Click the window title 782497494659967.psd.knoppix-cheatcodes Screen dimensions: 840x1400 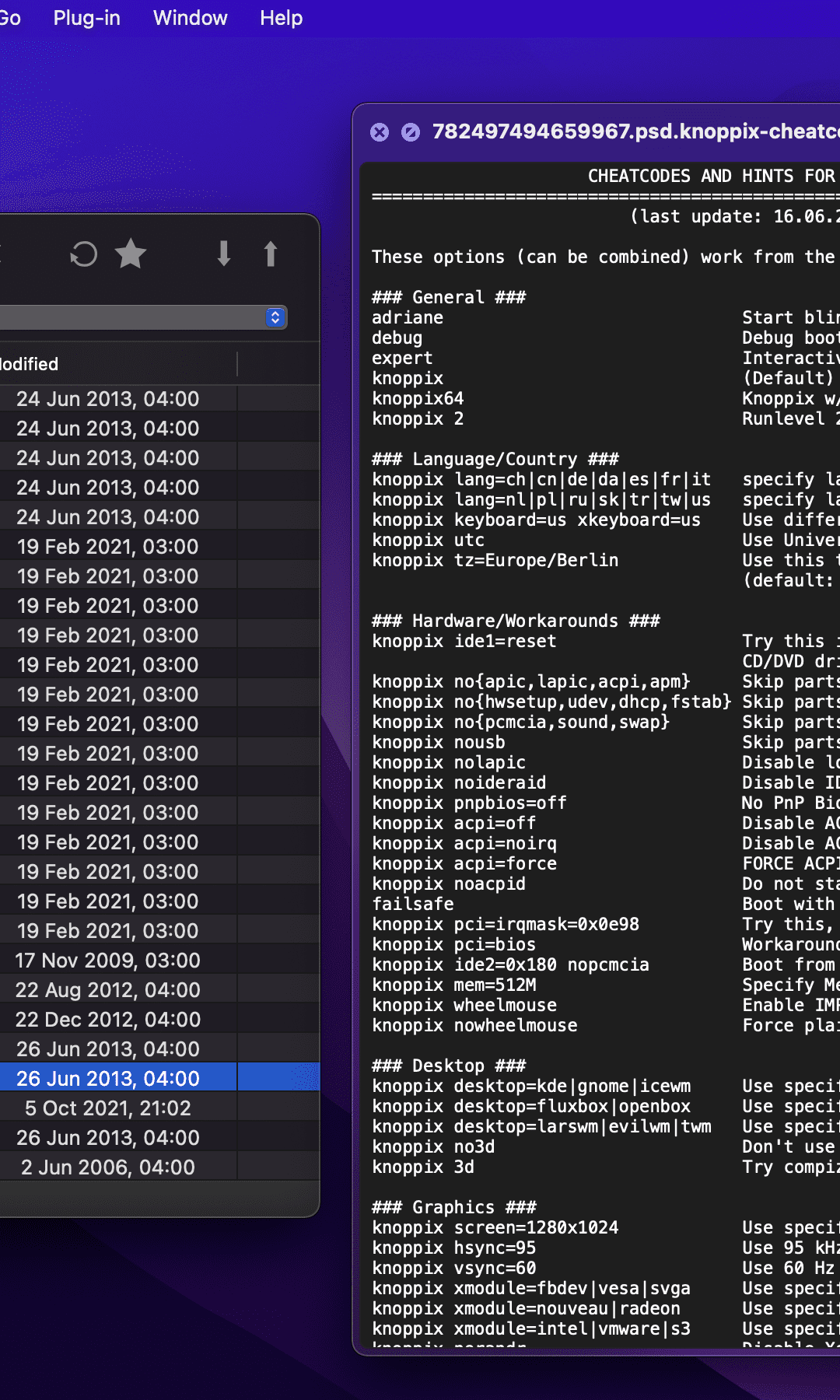(635, 131)
